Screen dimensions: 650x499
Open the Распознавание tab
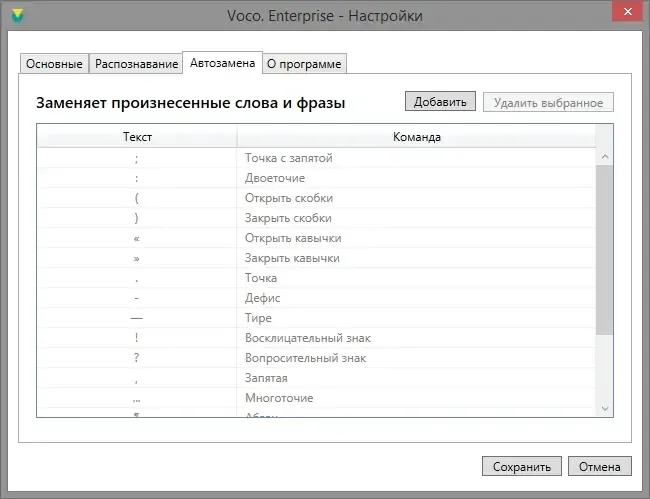point(136,64)
